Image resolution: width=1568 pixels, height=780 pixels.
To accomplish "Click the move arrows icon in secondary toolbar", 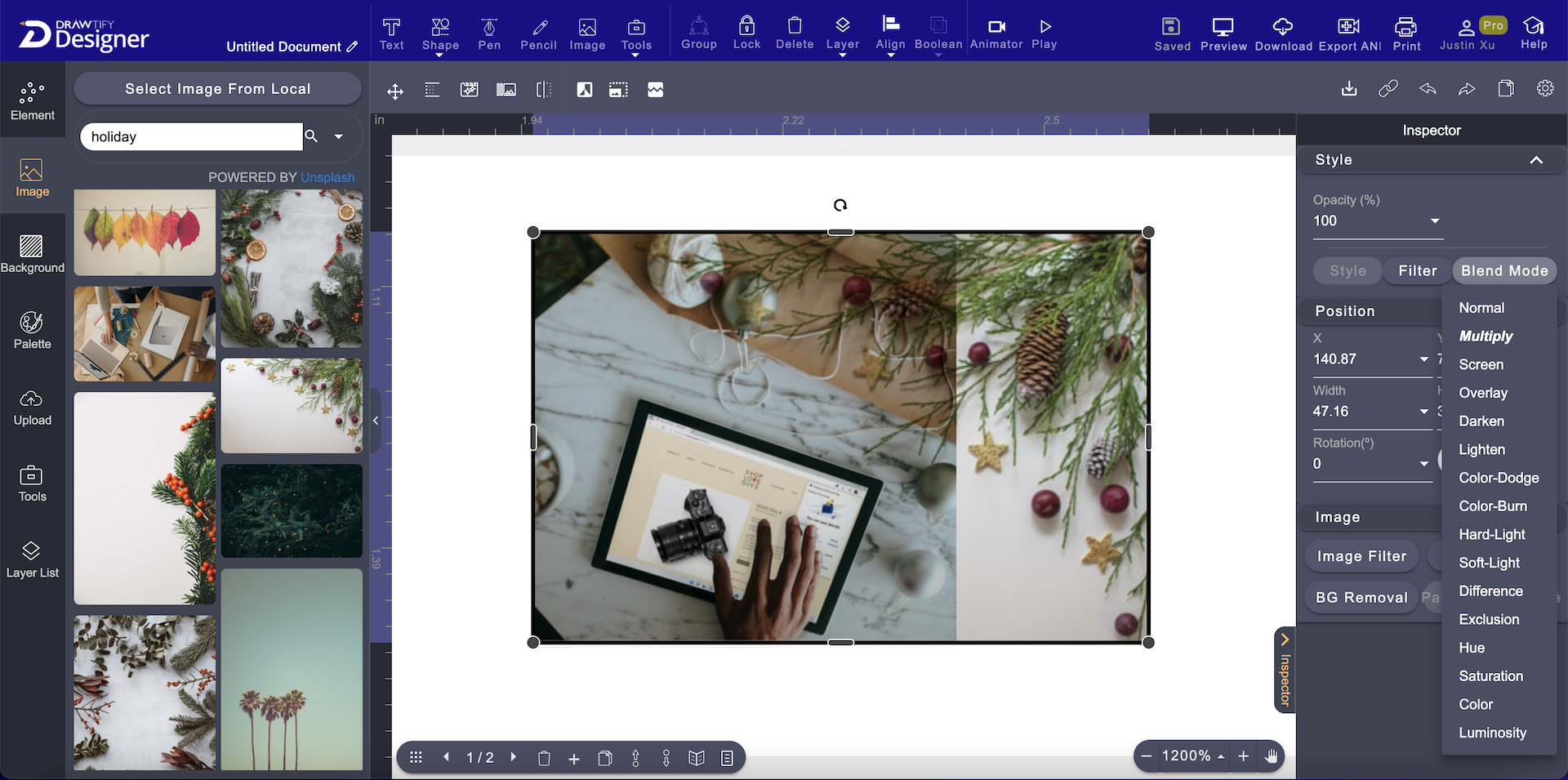I will (x=395, y=91).
